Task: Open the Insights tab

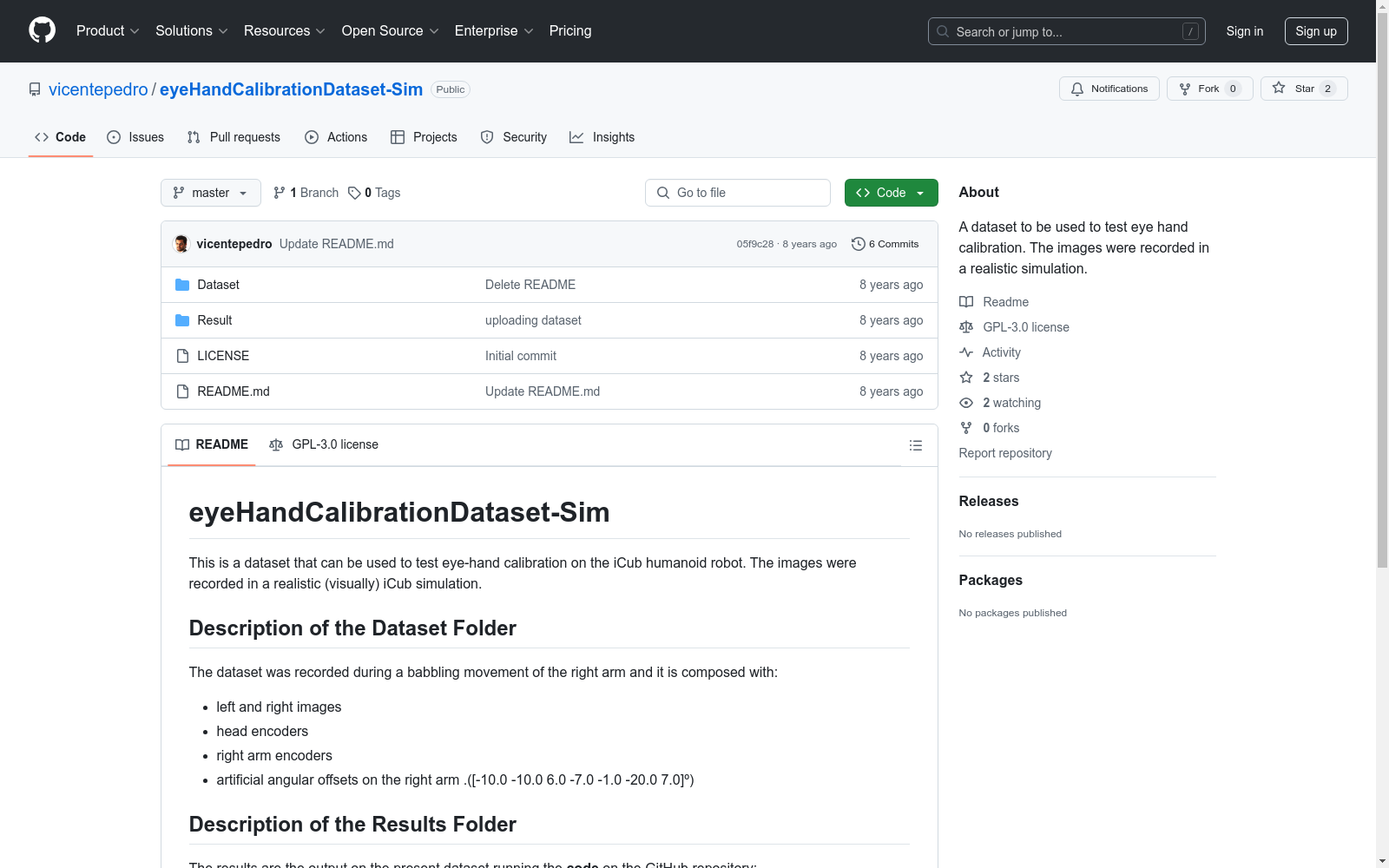Action: (x=602, y=137)
